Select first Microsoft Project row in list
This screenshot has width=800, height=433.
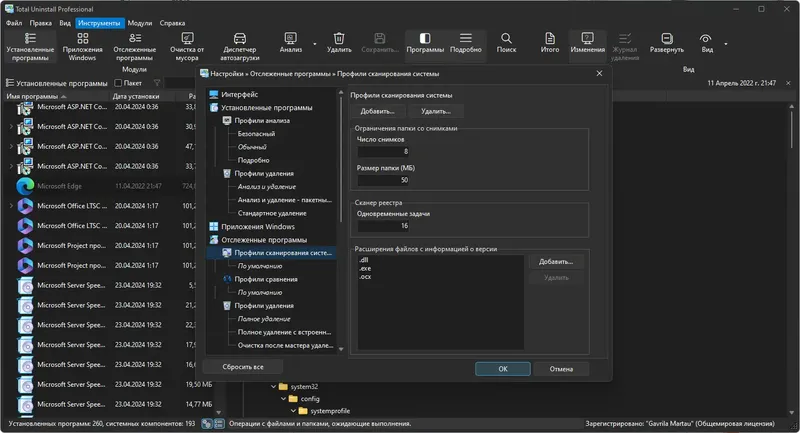(x=99, y=246)
